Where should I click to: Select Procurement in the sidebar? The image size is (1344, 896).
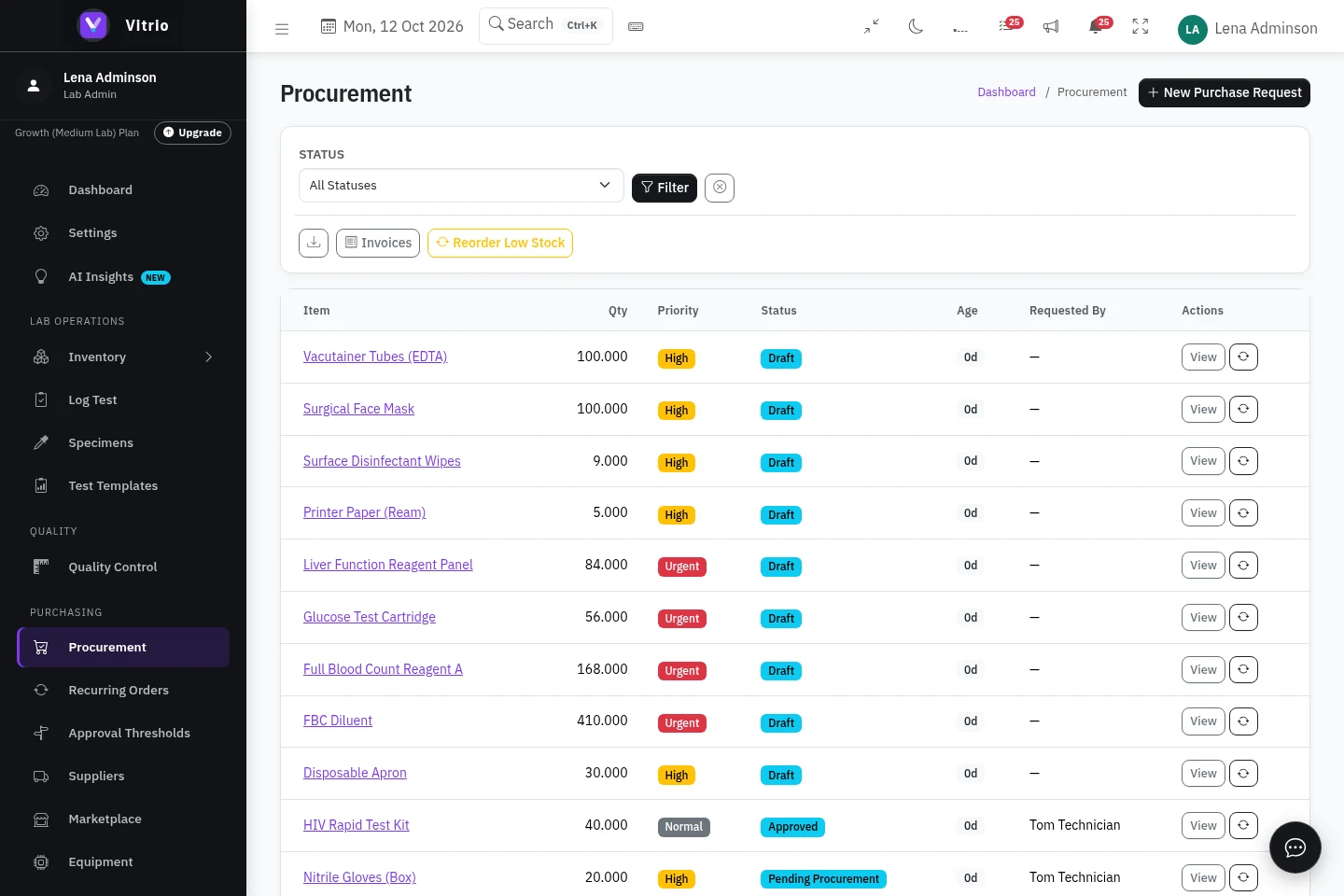(x=123, y=648)
